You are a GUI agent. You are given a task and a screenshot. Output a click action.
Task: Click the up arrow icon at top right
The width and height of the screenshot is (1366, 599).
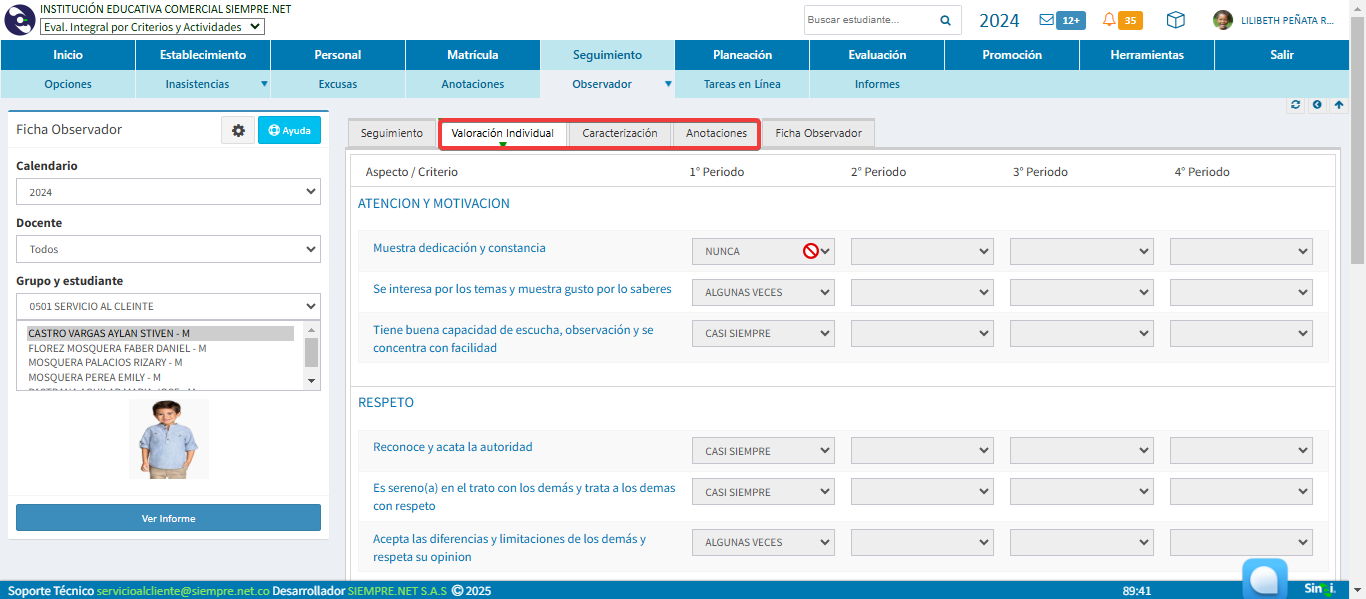click(x=1339, y=104)
